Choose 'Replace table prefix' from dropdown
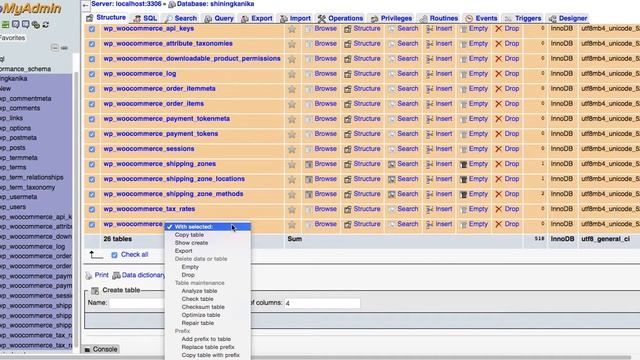640x360 pixels. (208, 347)
